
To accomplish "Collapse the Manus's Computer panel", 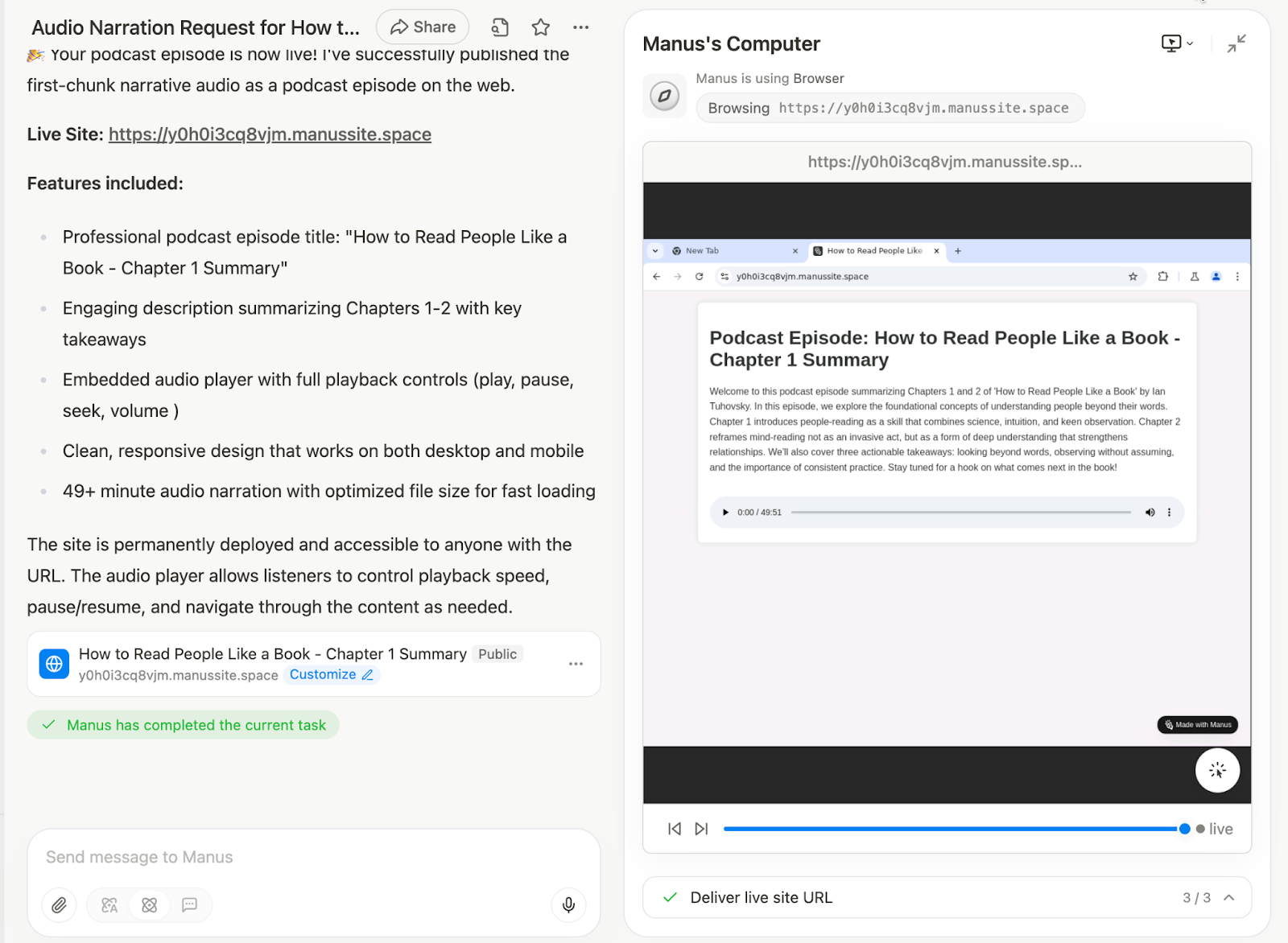I will pyautogui.click(x=1236, y=43).
